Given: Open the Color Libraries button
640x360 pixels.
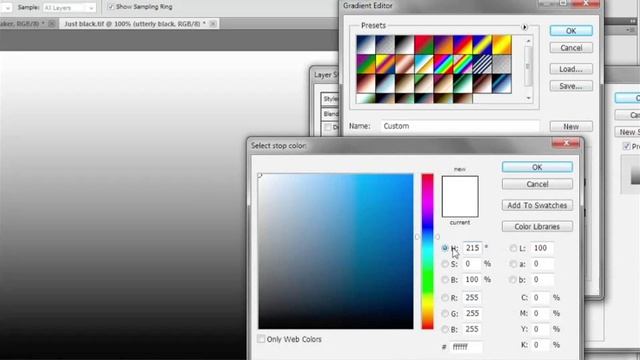Looking at the screenshot, I should (537, 227).
